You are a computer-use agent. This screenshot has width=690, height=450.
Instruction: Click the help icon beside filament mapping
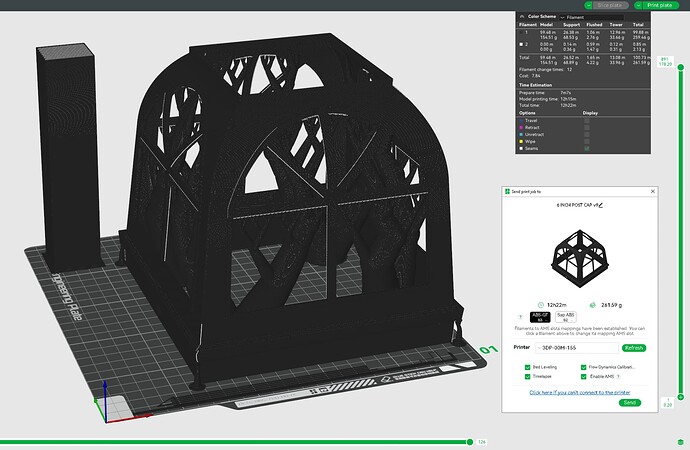click(x=521, y=317)
